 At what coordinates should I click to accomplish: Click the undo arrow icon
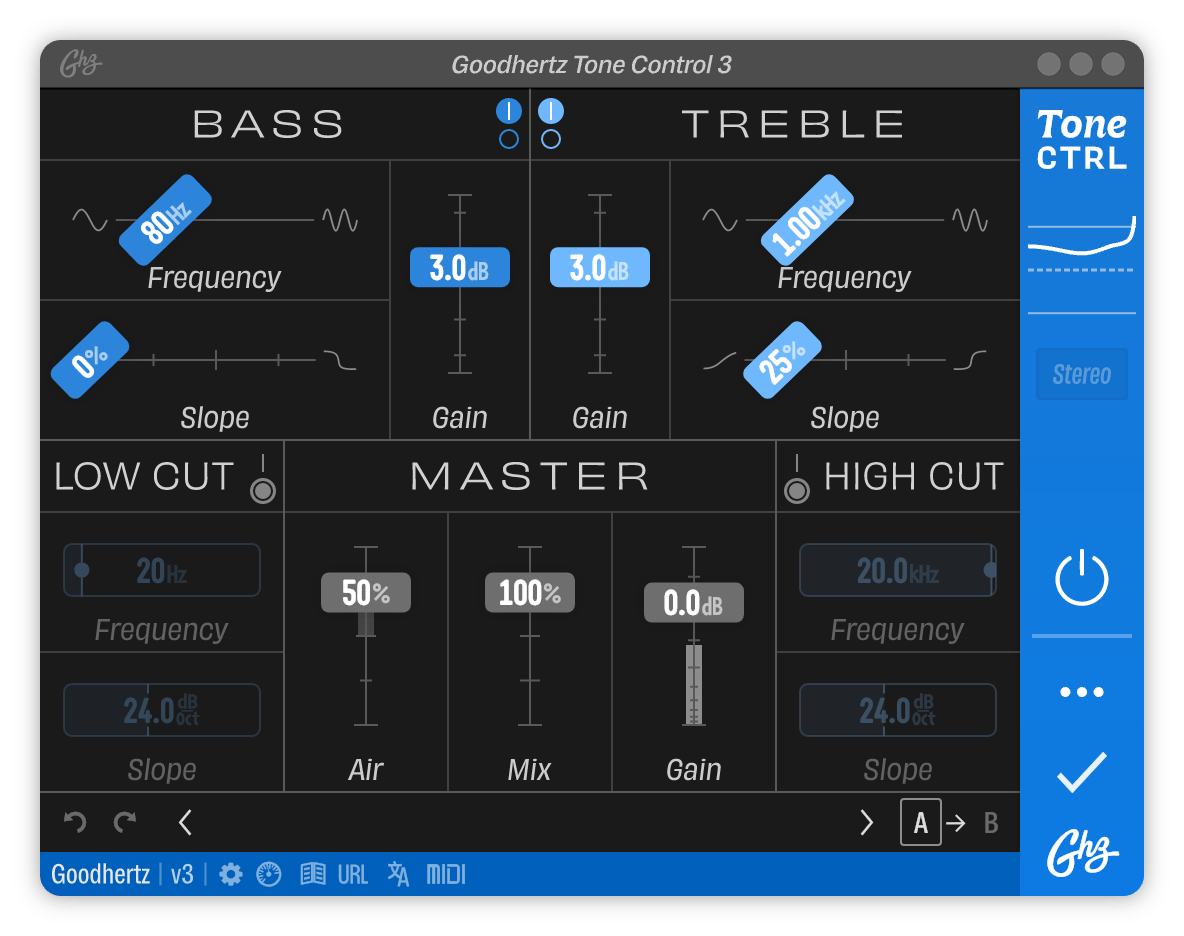pyautogui.click(x=75, y=822)
